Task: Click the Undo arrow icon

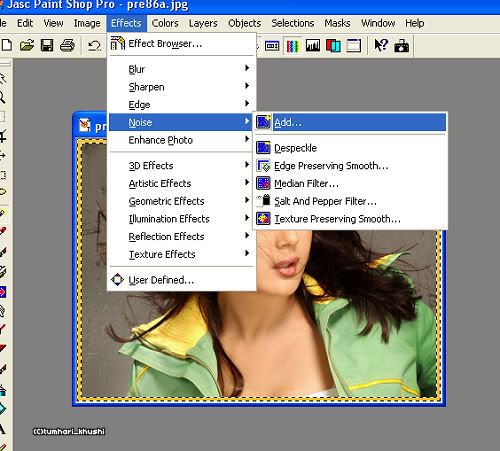Action: coord(94,45)
